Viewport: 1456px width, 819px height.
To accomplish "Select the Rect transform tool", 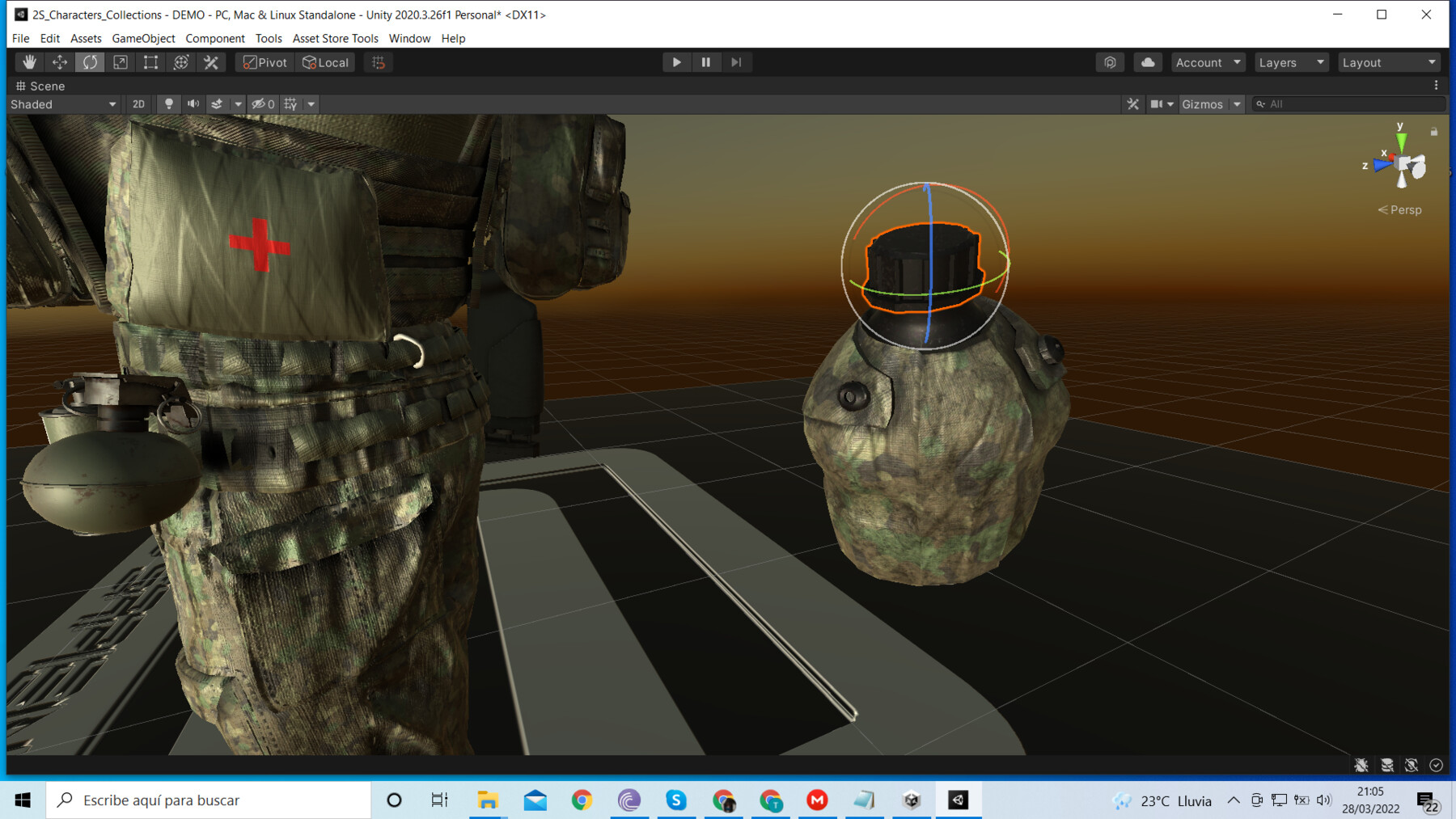I will [150, 62].
